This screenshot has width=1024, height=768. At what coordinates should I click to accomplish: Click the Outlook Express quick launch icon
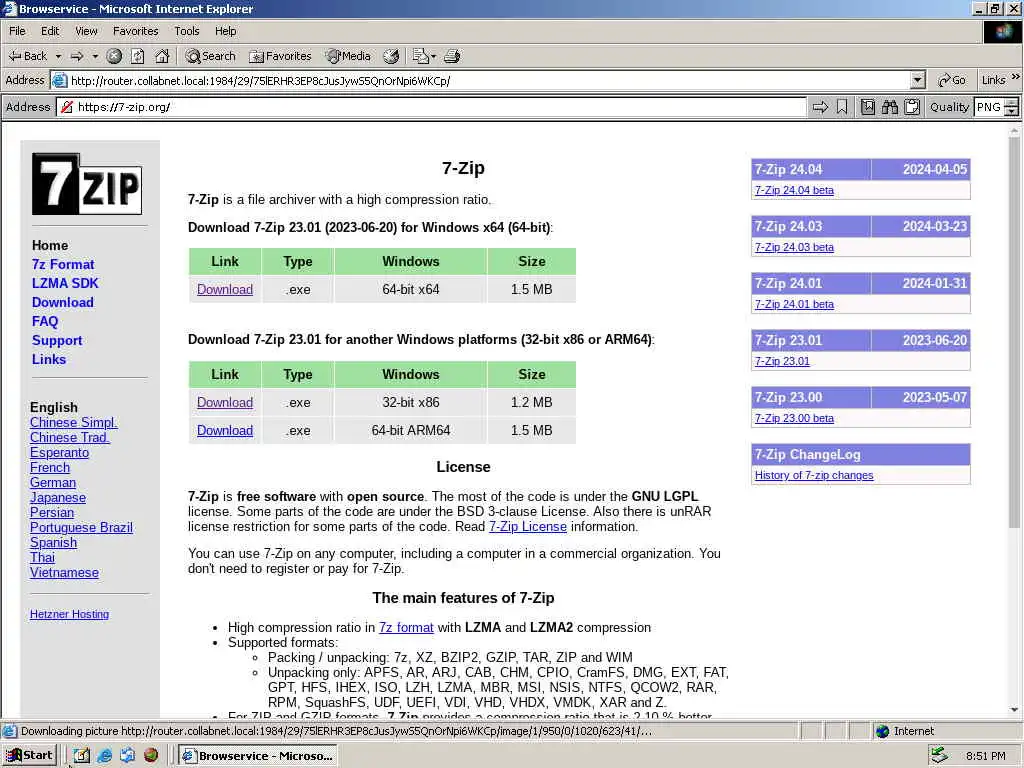pos(127,756)
